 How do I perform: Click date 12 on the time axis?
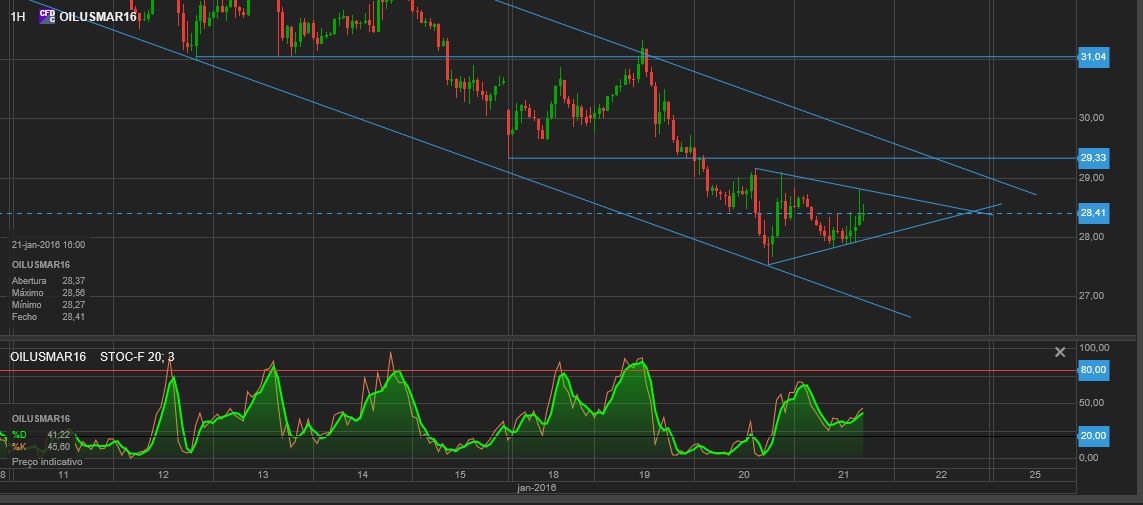[x=163, y=475]
